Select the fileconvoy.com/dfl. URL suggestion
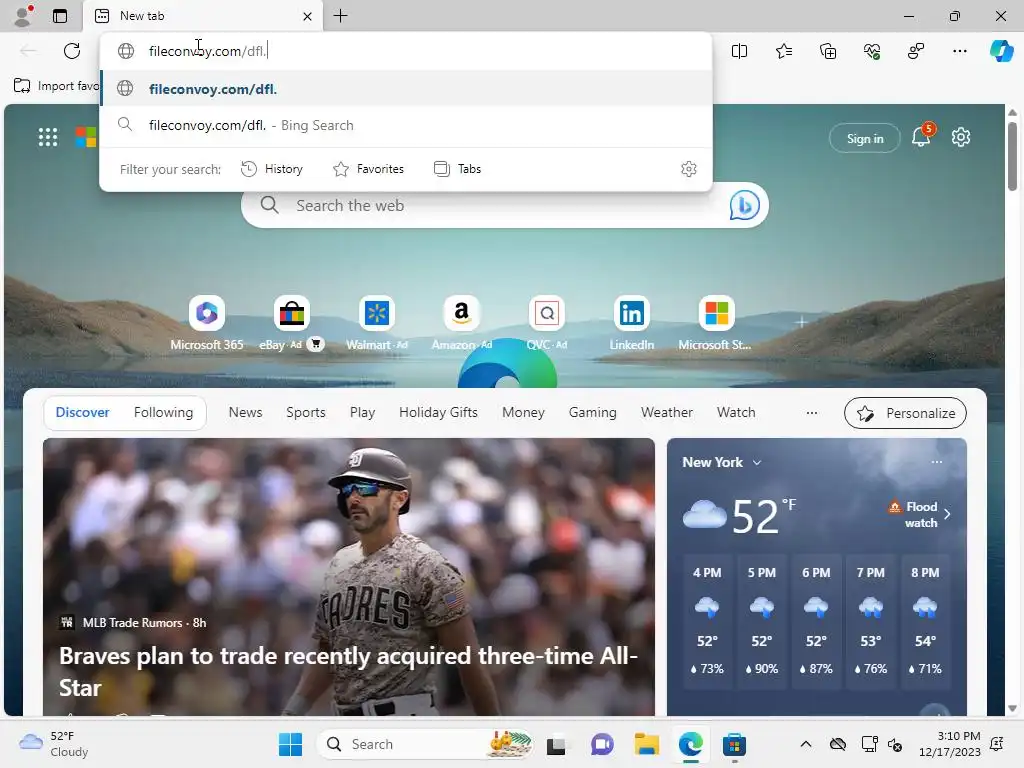Viewport: 1024px width, 768px height. pos(406,89)
